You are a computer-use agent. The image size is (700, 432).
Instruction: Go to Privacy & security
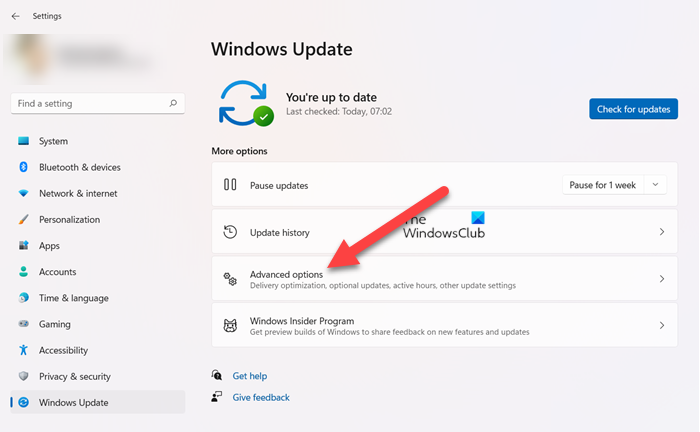coord(97,376)
